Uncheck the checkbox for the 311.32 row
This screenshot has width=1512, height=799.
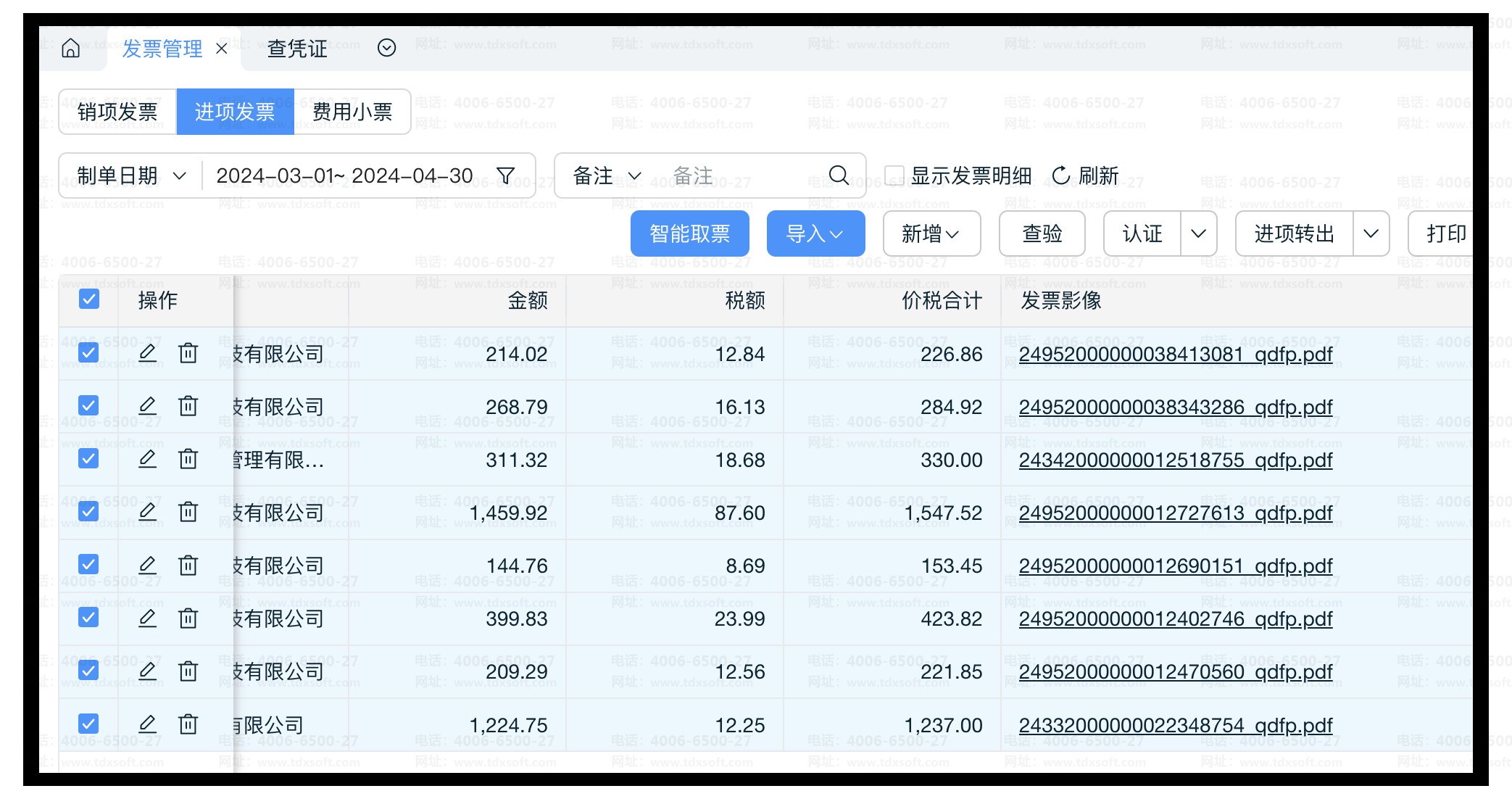click(89, 459)
